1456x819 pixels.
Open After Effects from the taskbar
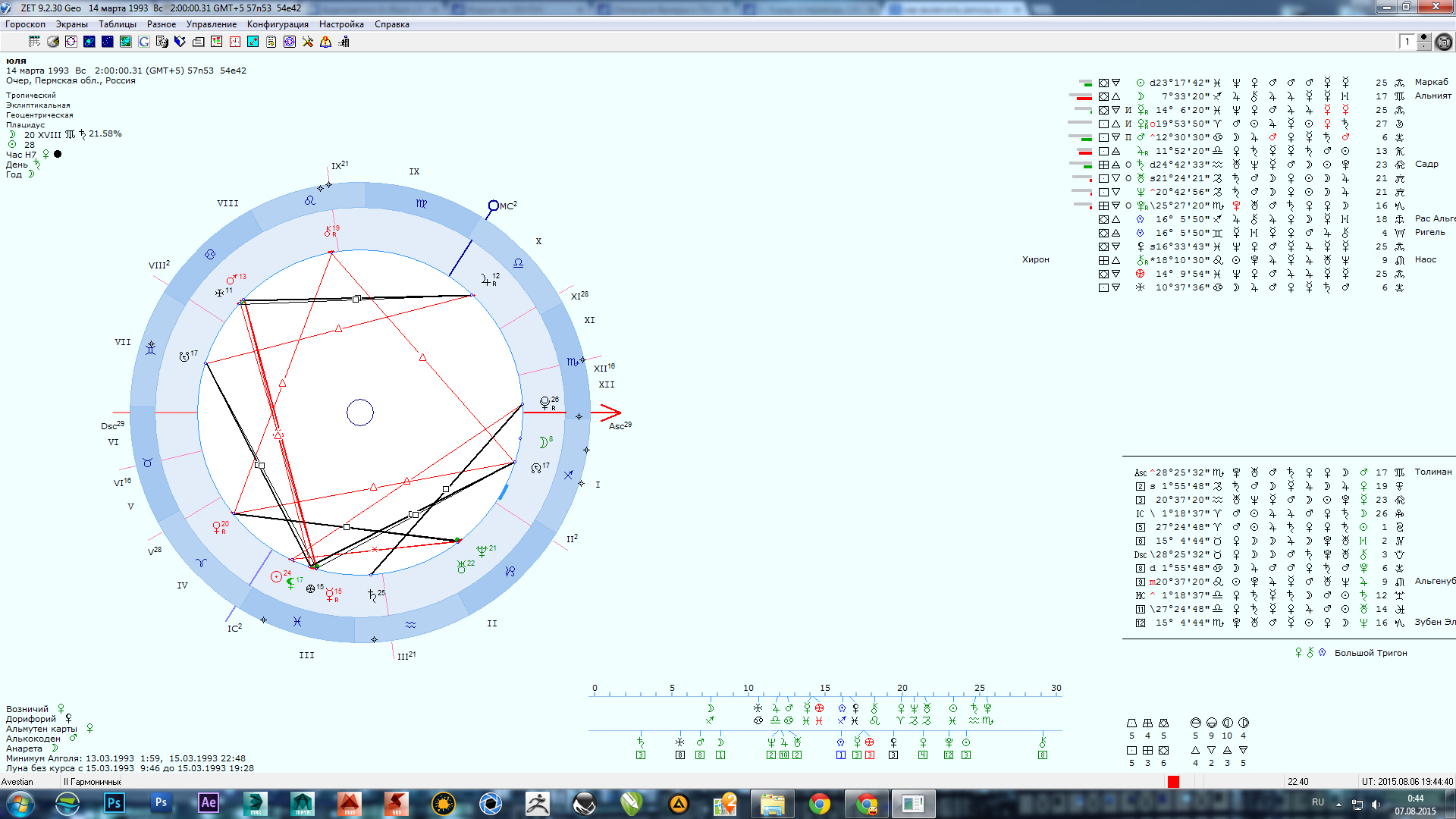coord(209,803)
